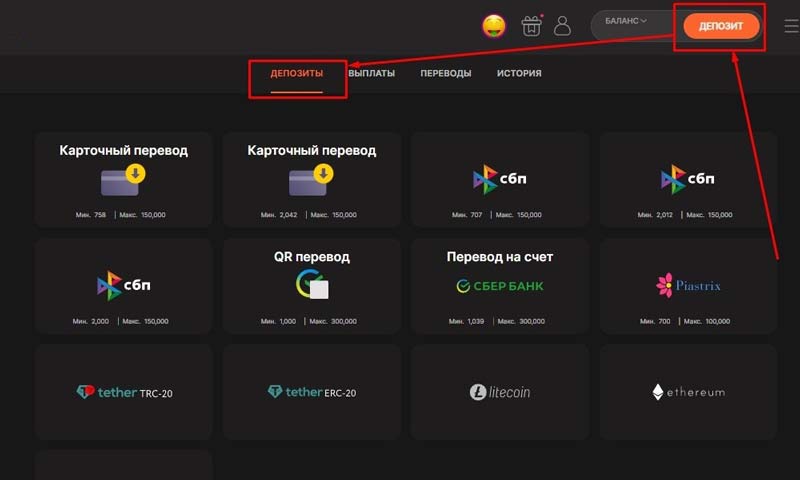Switch to the История tab
The height and width of the screenshot is (480, 800).
tap(519, 73)
